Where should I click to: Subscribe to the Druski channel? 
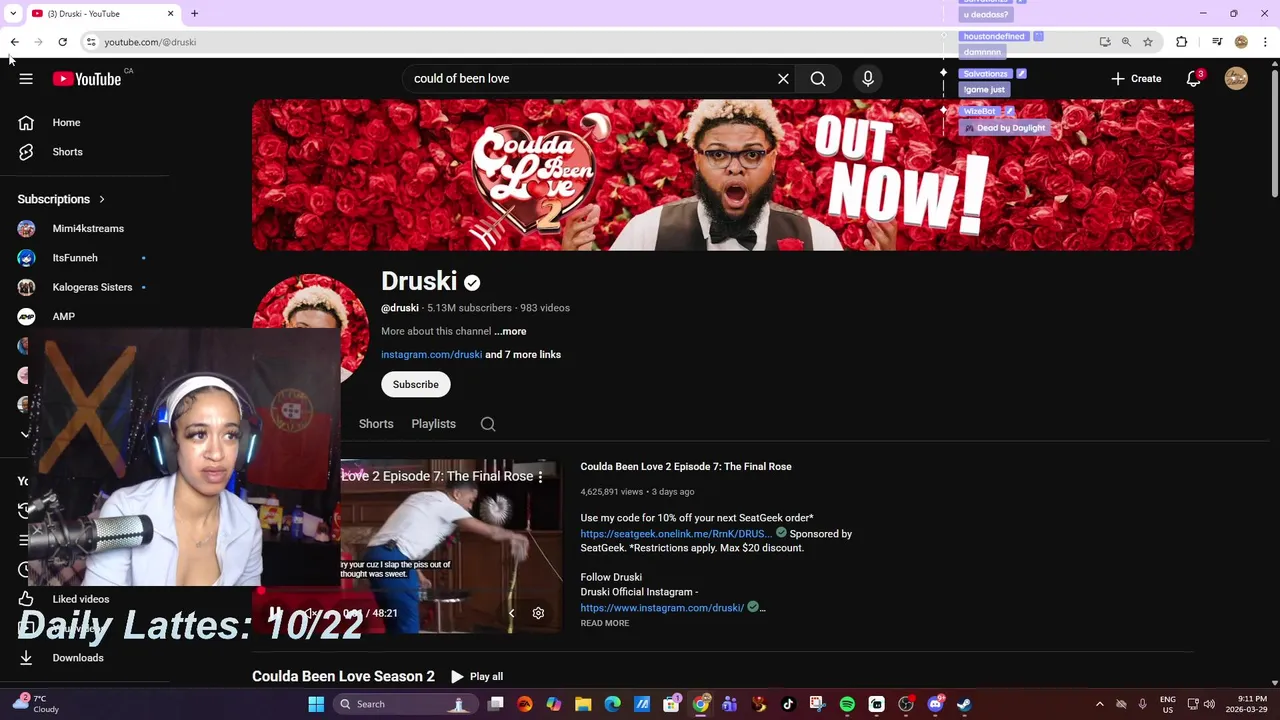pos(416,385)
